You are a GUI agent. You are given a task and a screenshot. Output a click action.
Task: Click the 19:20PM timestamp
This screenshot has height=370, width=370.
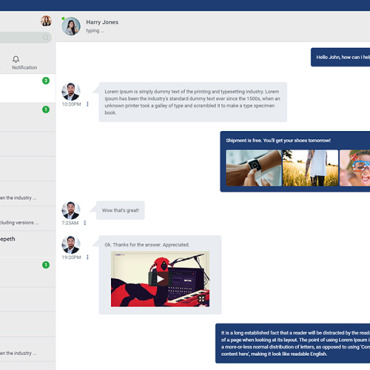71,257
